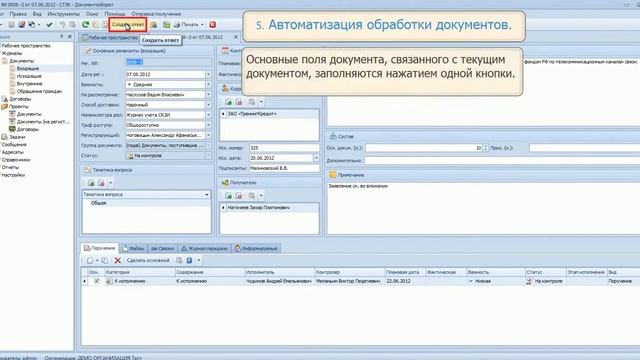Click gray icon right of Сделать основной
The width and height of the screenshot is (640, 360).
[x=179, y=260]
